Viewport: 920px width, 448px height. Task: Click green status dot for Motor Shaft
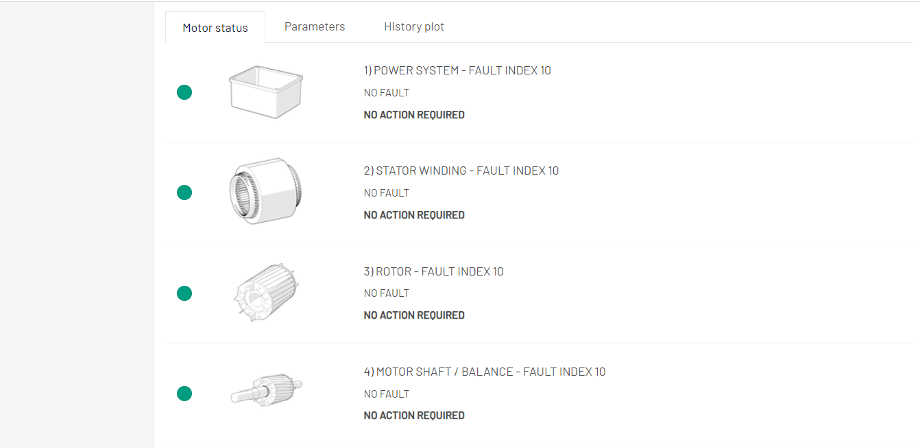(x=184, y=394)
